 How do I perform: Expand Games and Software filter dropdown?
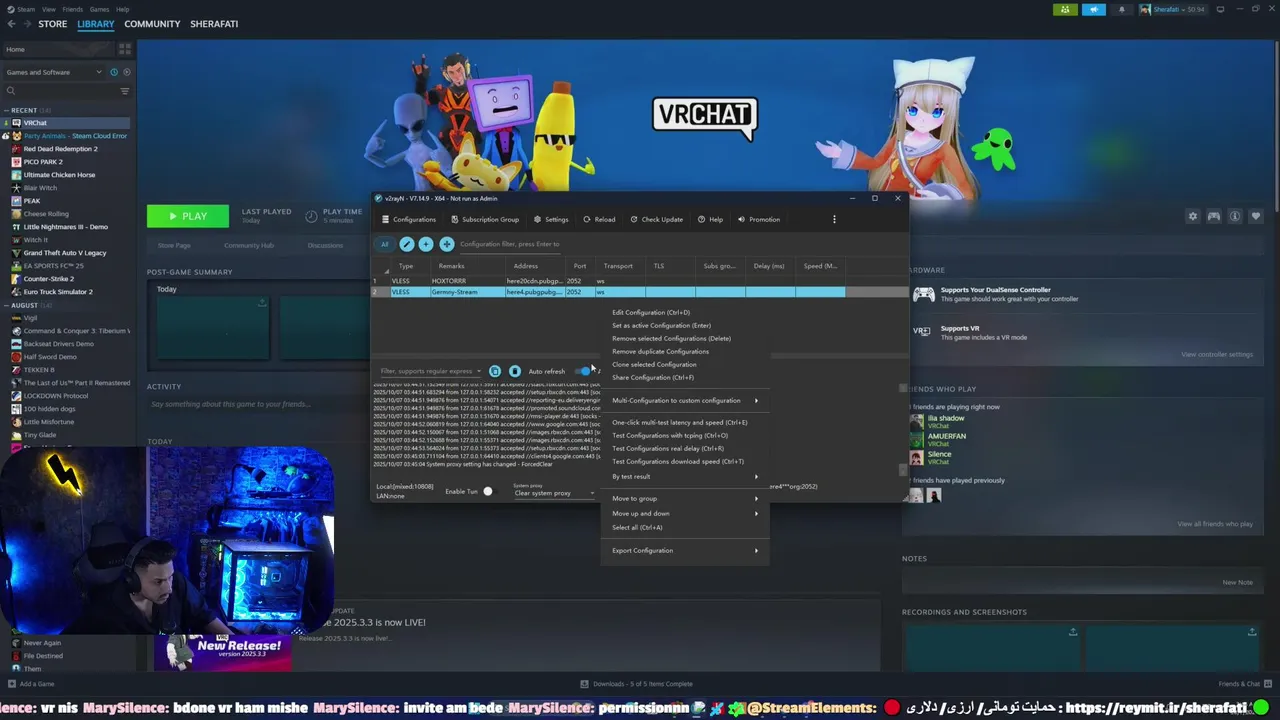click(x=54, y=72)
